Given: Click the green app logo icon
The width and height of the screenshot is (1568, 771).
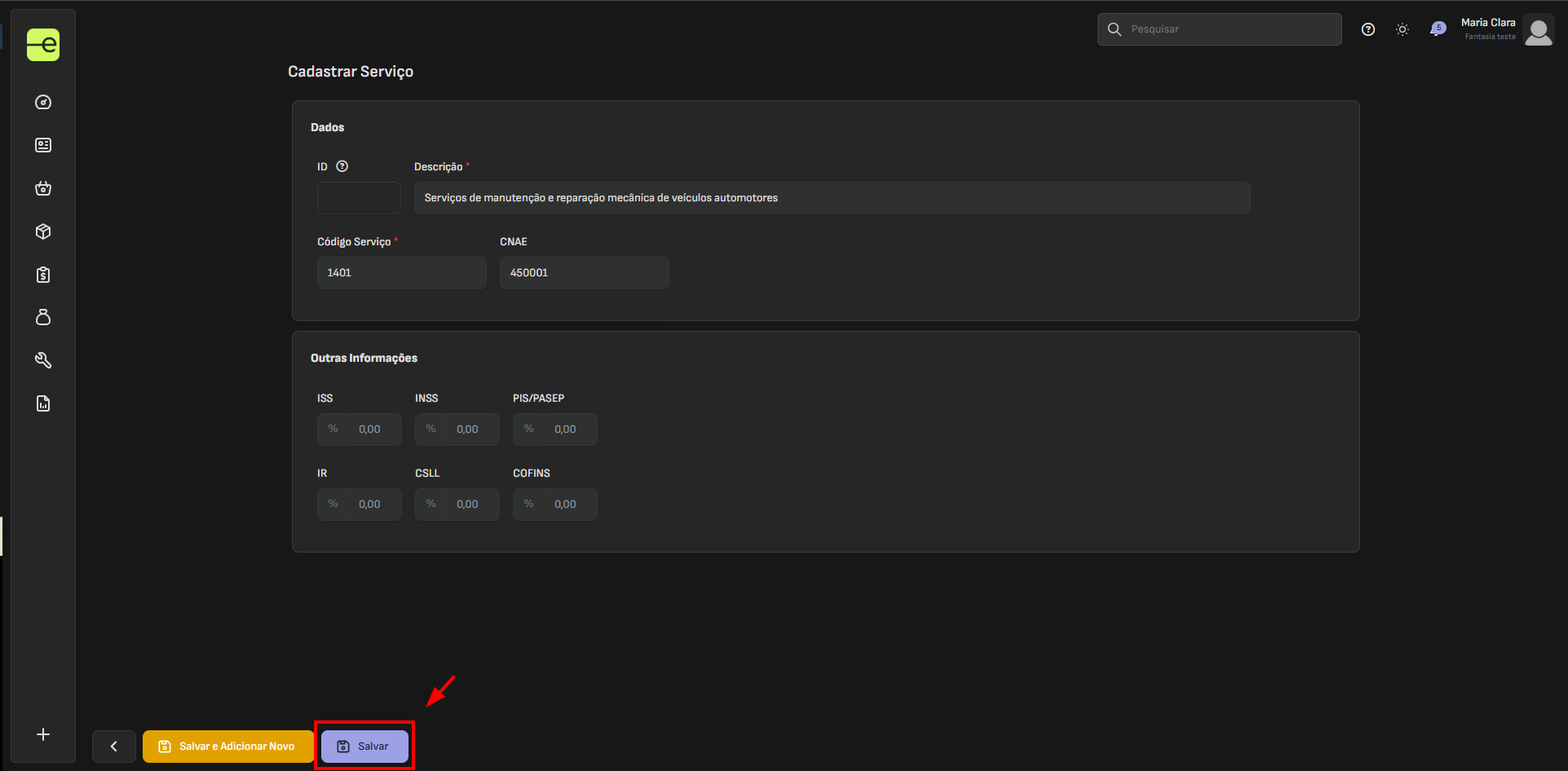Looking at the screenshot, I should click(43, 45).
